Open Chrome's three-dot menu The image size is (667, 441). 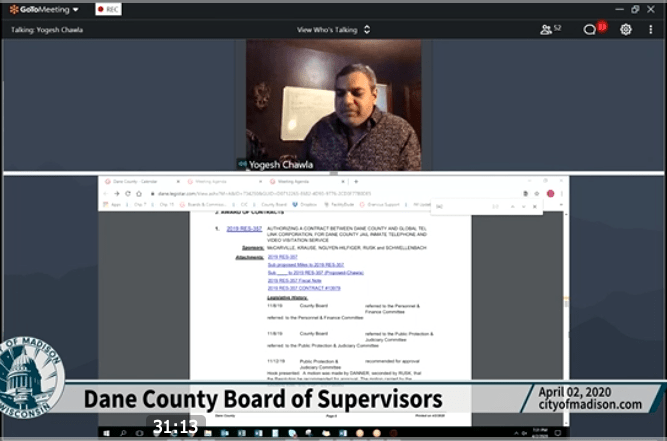point(562,193)
